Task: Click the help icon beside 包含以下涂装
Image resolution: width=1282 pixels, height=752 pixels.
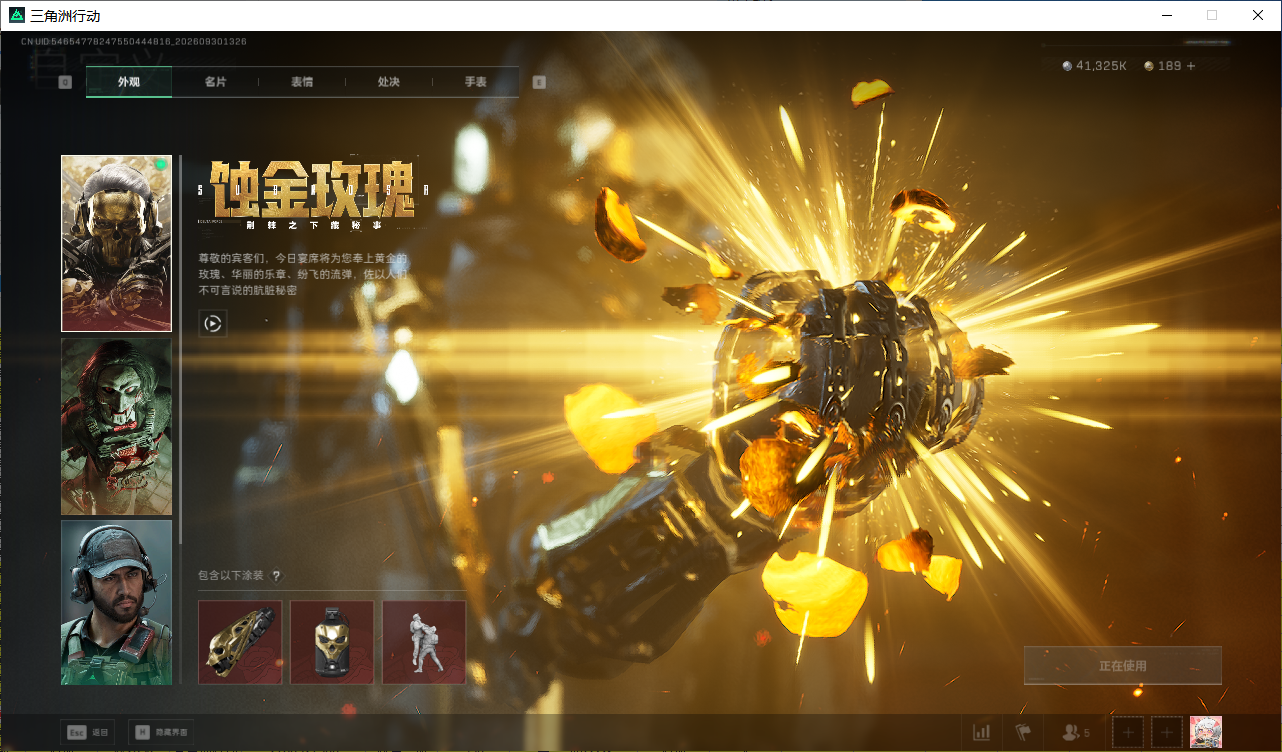Action: [277, 576]
